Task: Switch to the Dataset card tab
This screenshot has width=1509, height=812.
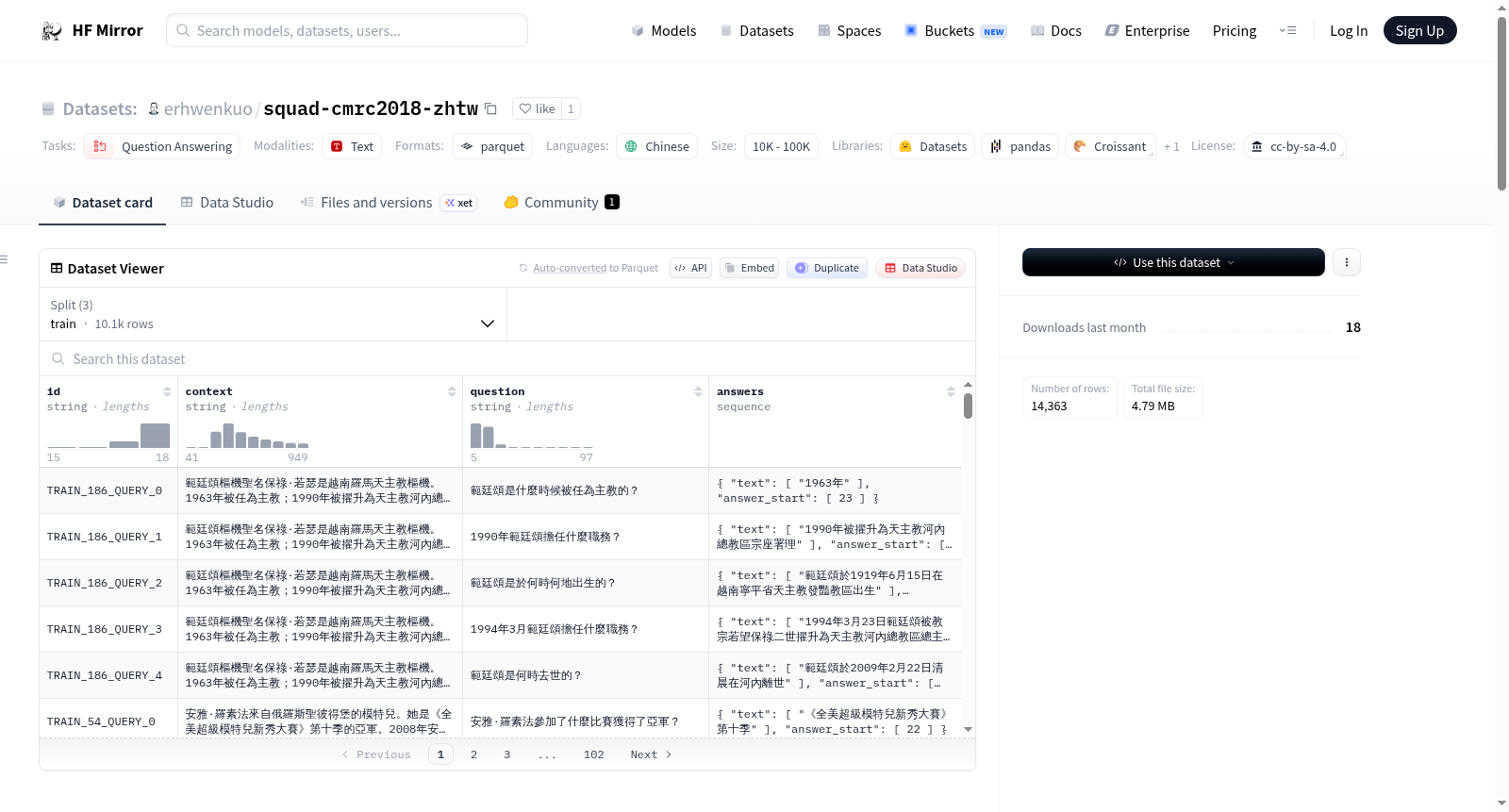Action: coord(103,202)
